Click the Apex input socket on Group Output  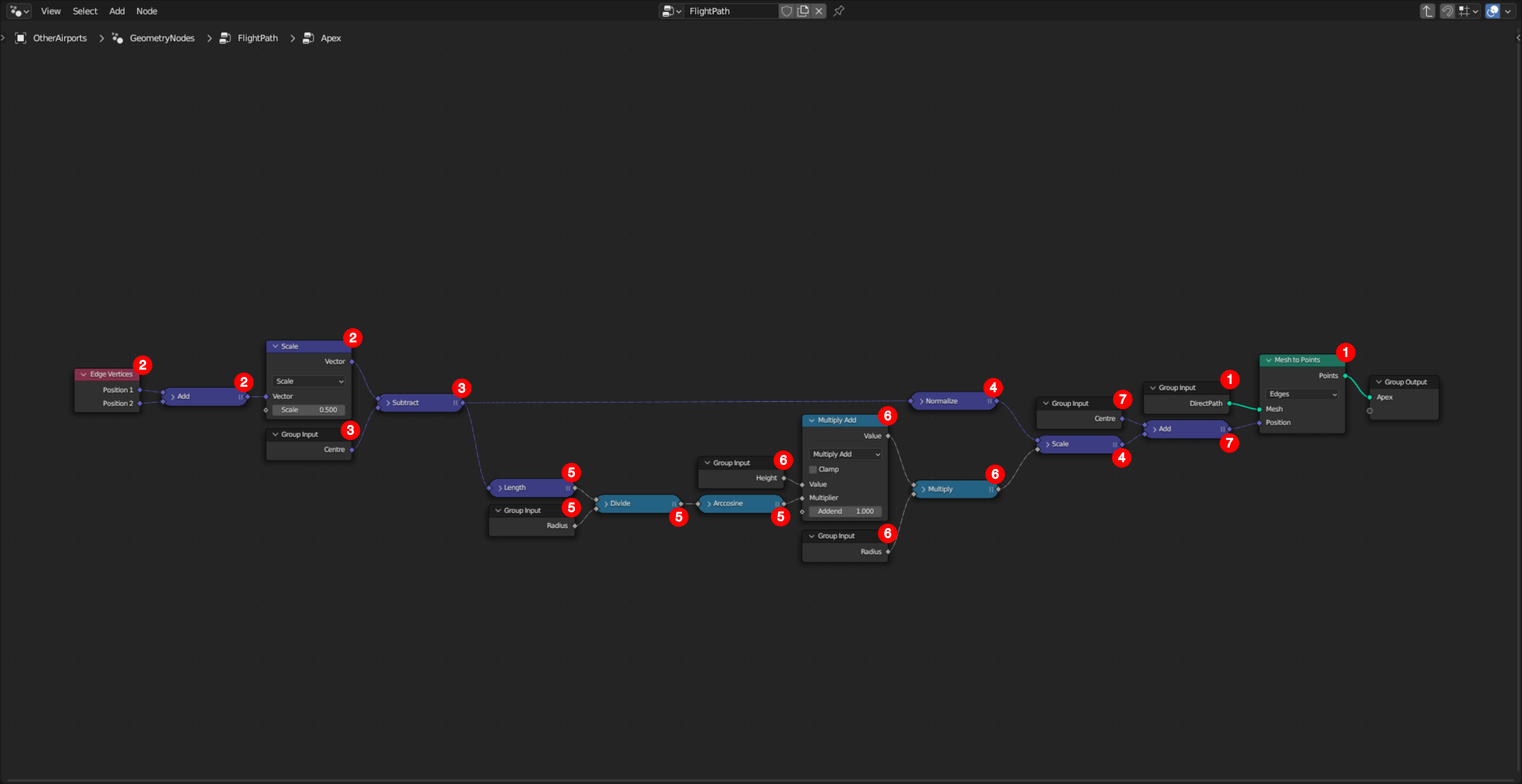point(1370,397)
